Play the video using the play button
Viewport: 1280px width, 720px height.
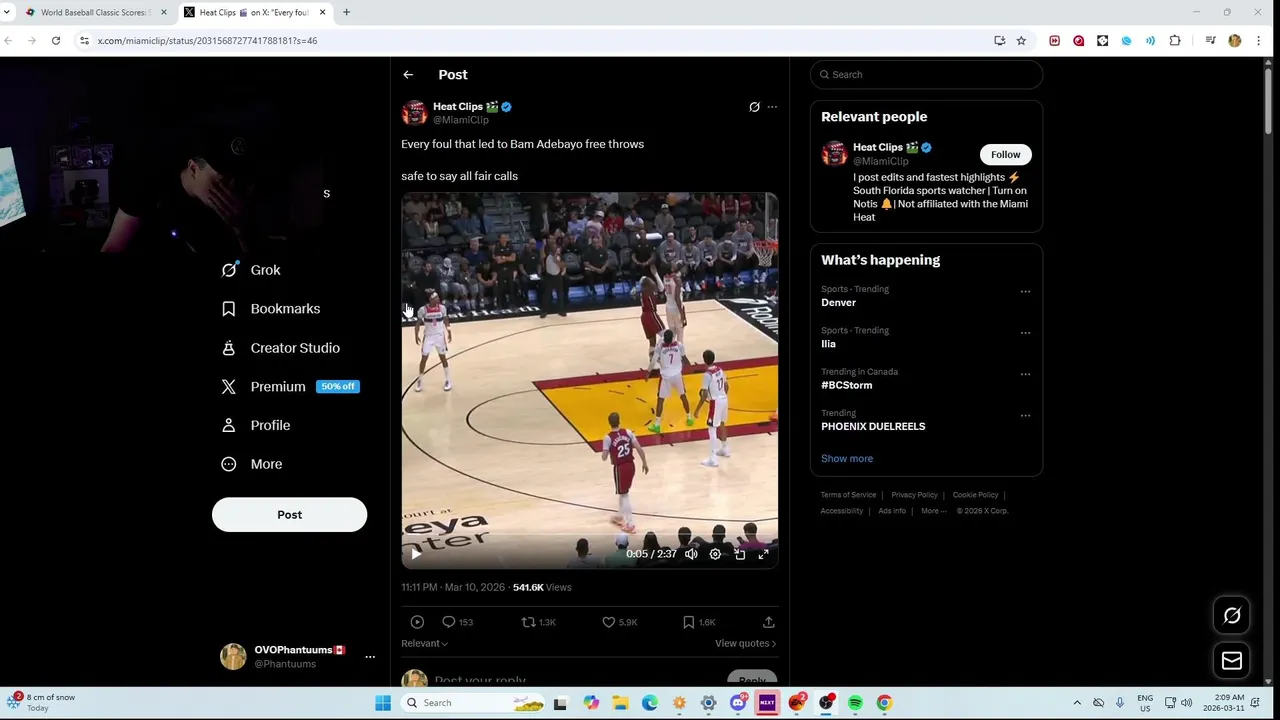pyautogui.click(x=416, y=554)
